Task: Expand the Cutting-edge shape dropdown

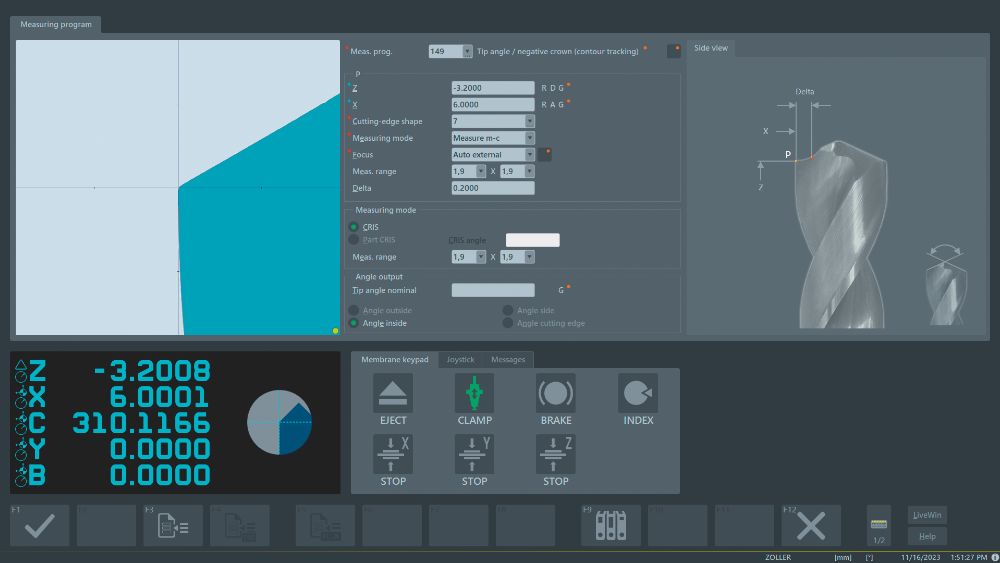Action: pos(529,121)
